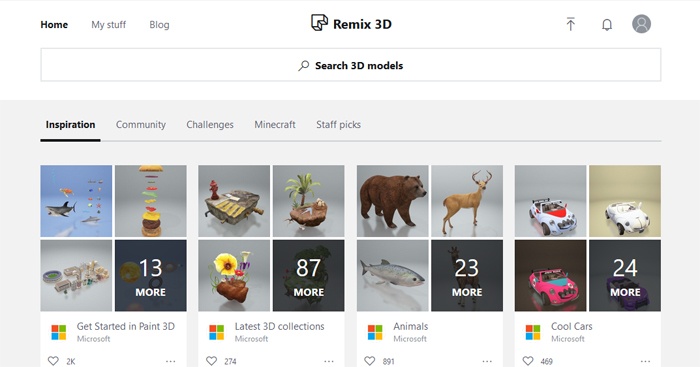Image resolution: width=700 pixels, height=367 pixels.
Task: Select the Inspiration tab
Action: pos(70,125)
